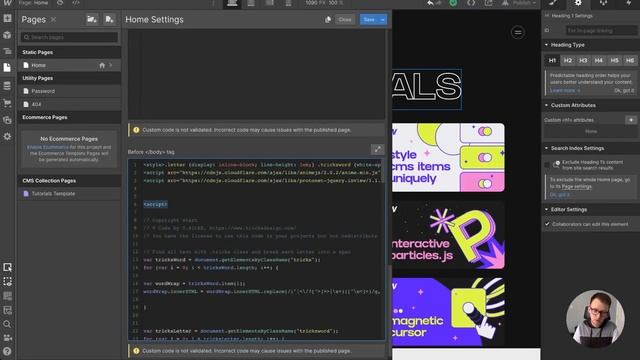Image resolution: width=640 pixels, height=360 pixels.
Task: Switch to the Interactions lightning tab
Action: pyautogui.click(x=629, y=3)
